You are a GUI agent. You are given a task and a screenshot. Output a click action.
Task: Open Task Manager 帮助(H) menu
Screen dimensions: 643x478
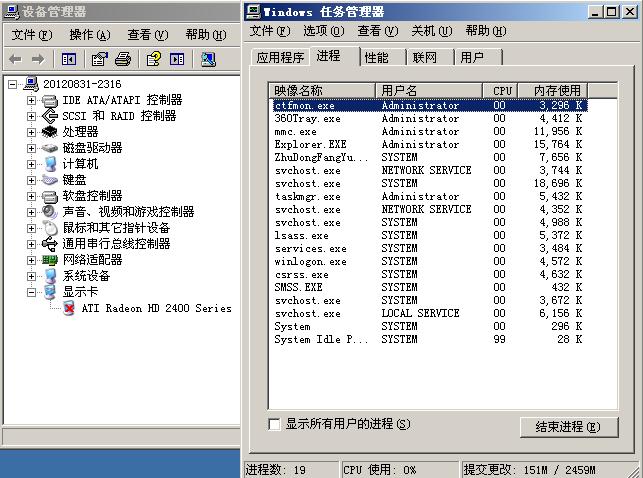pyautogui.click(x=486, y=31)
